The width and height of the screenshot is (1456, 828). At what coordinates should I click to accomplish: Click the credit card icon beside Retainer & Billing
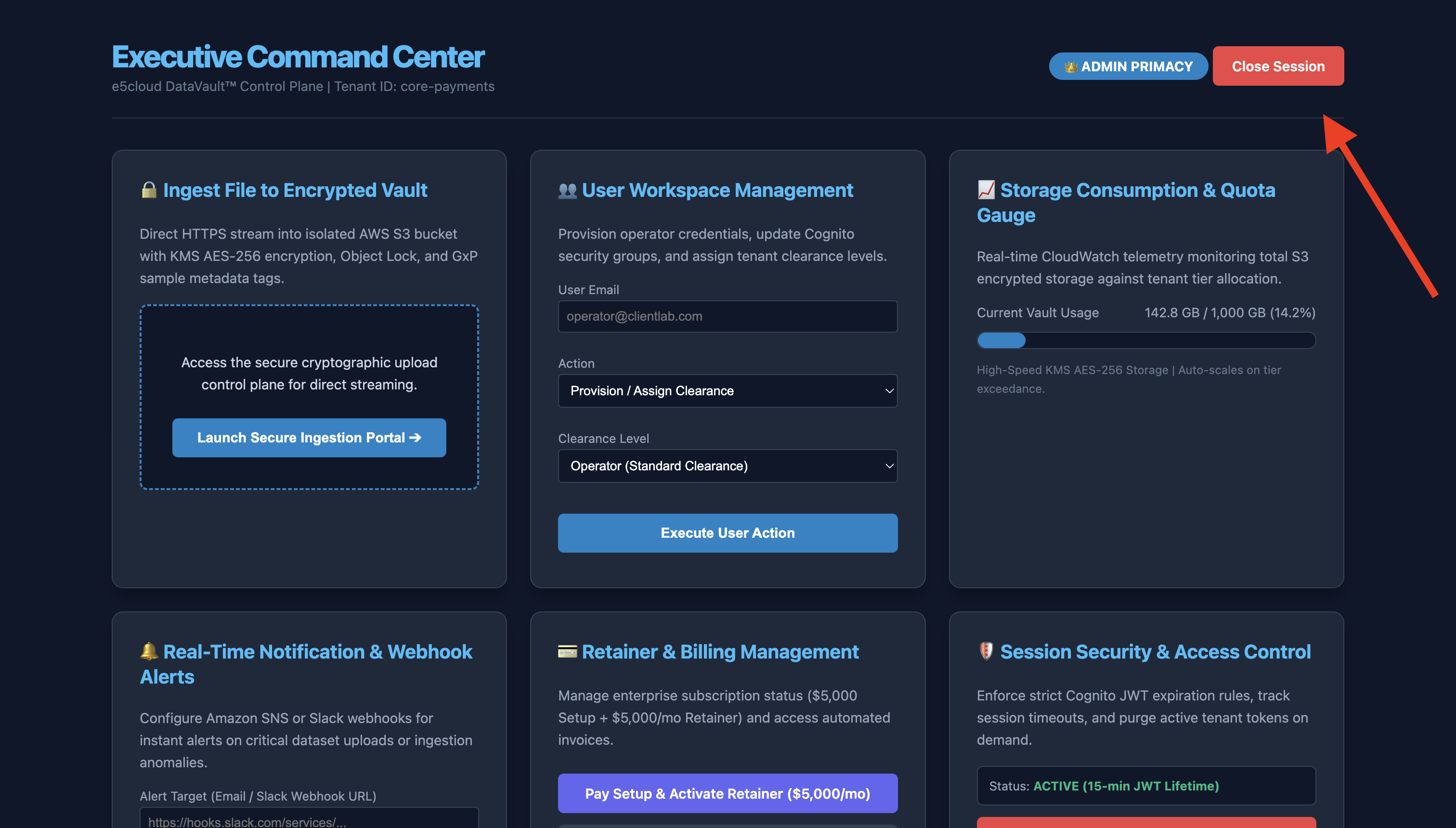coord(567,651)
